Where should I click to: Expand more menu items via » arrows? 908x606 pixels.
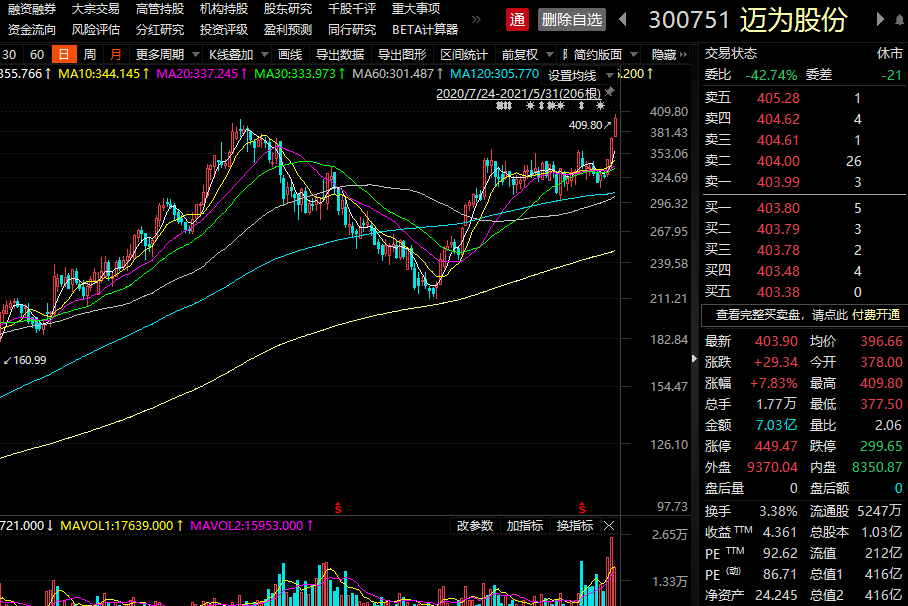(476, 19)
